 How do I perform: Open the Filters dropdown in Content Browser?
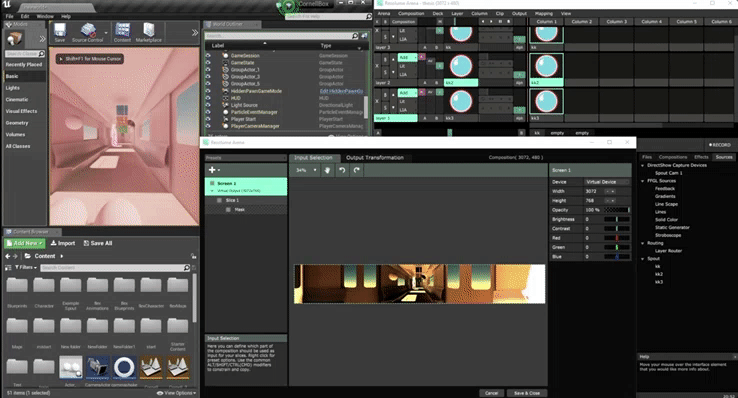pos(26,267)
